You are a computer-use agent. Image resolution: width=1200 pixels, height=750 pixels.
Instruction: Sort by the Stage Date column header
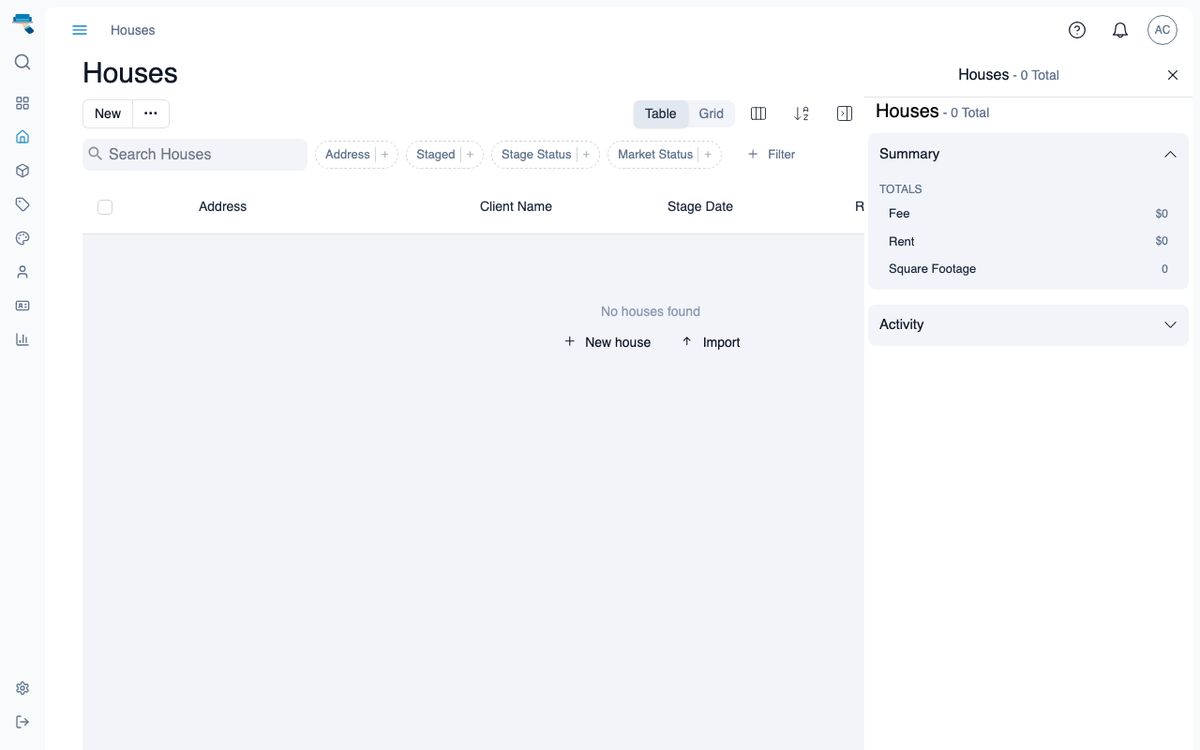tap(700, 207)
